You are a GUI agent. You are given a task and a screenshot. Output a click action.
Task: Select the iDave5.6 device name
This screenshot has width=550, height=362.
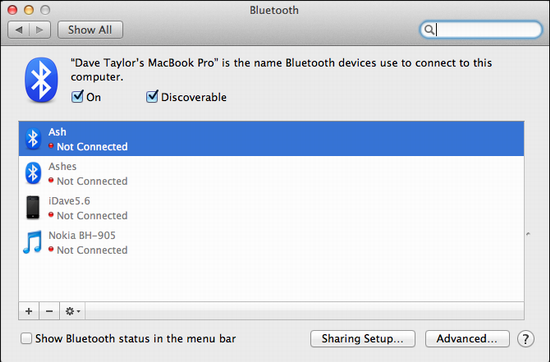click(69, 201)
